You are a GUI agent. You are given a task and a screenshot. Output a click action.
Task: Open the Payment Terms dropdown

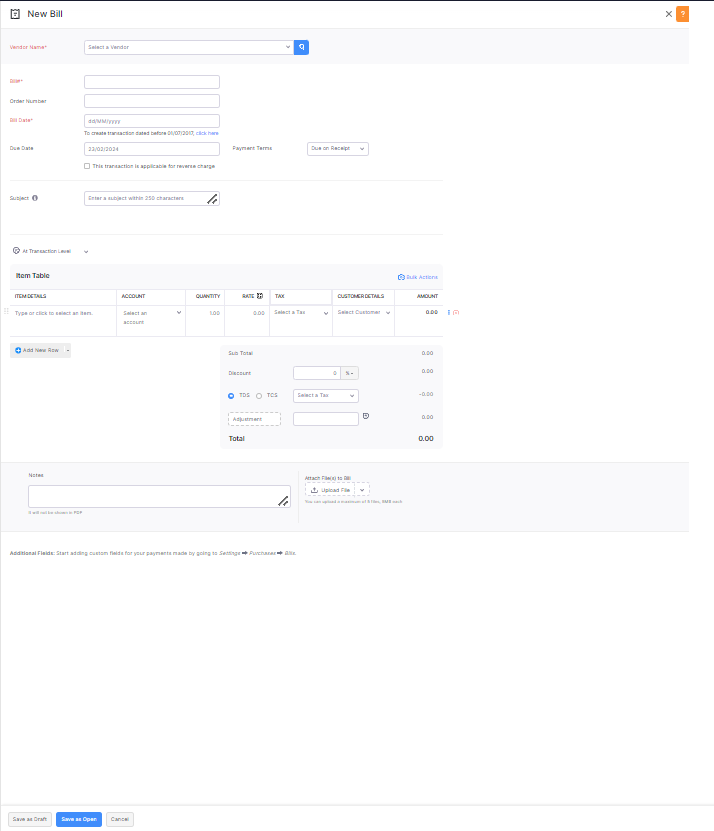click(x=338, y=148)
